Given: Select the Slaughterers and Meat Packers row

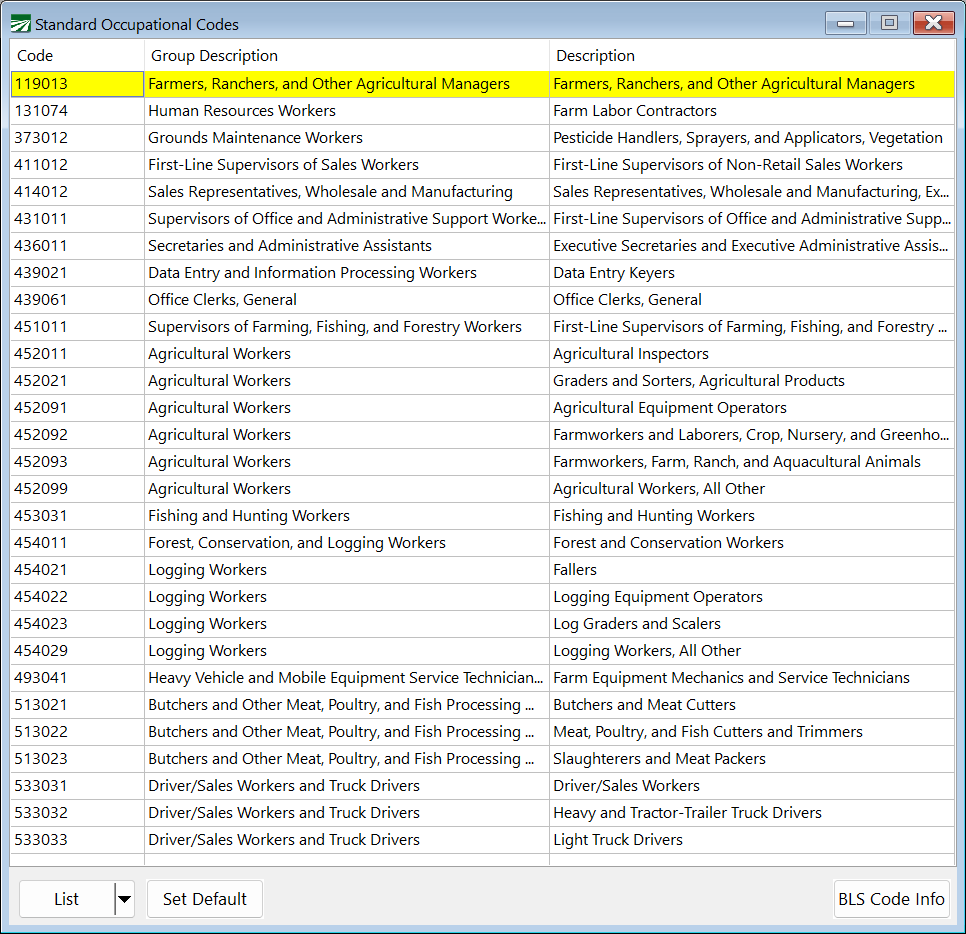Looking at the screenshot, I should point(659,759).
